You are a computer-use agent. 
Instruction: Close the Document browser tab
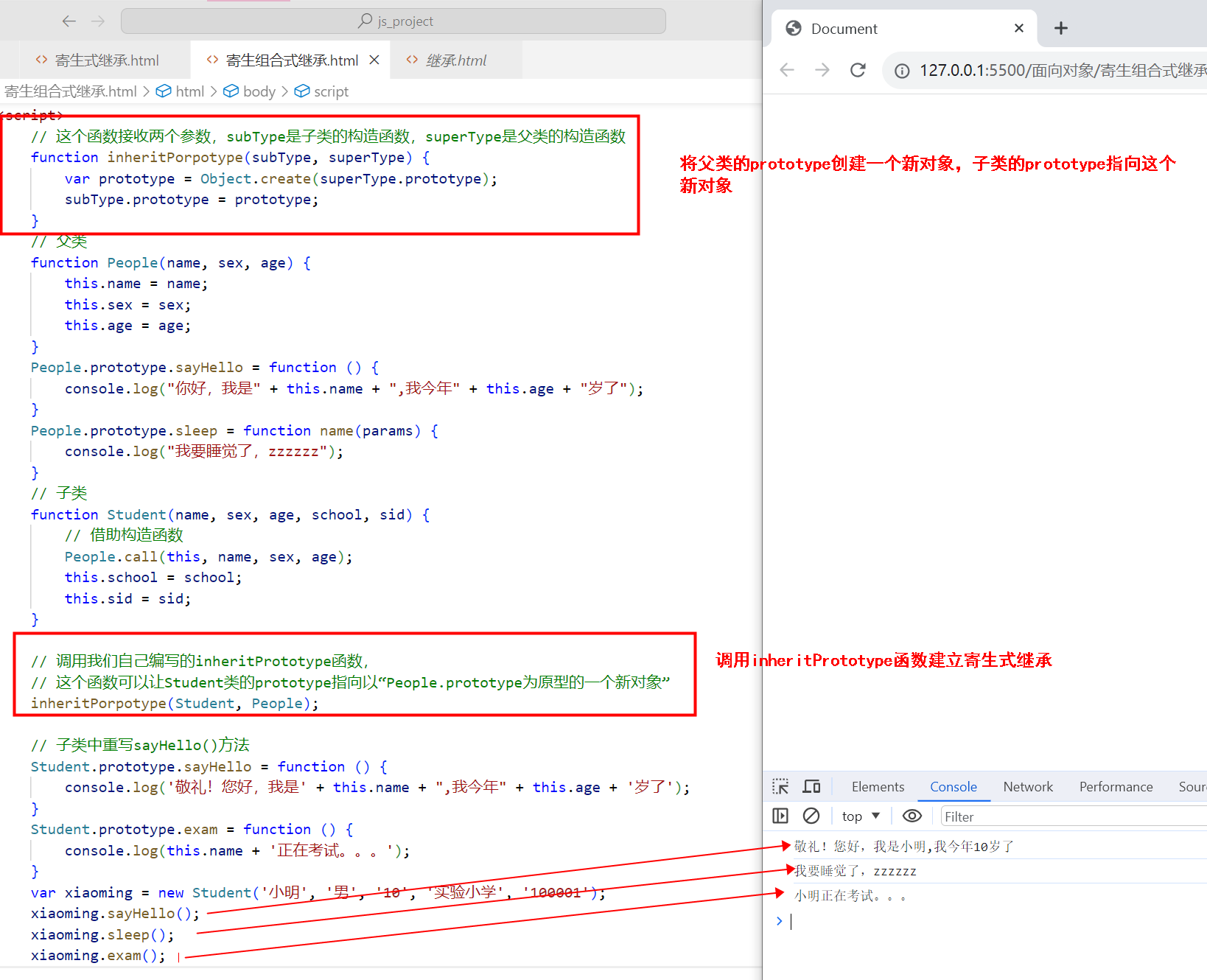click(x=1019, y=28)
